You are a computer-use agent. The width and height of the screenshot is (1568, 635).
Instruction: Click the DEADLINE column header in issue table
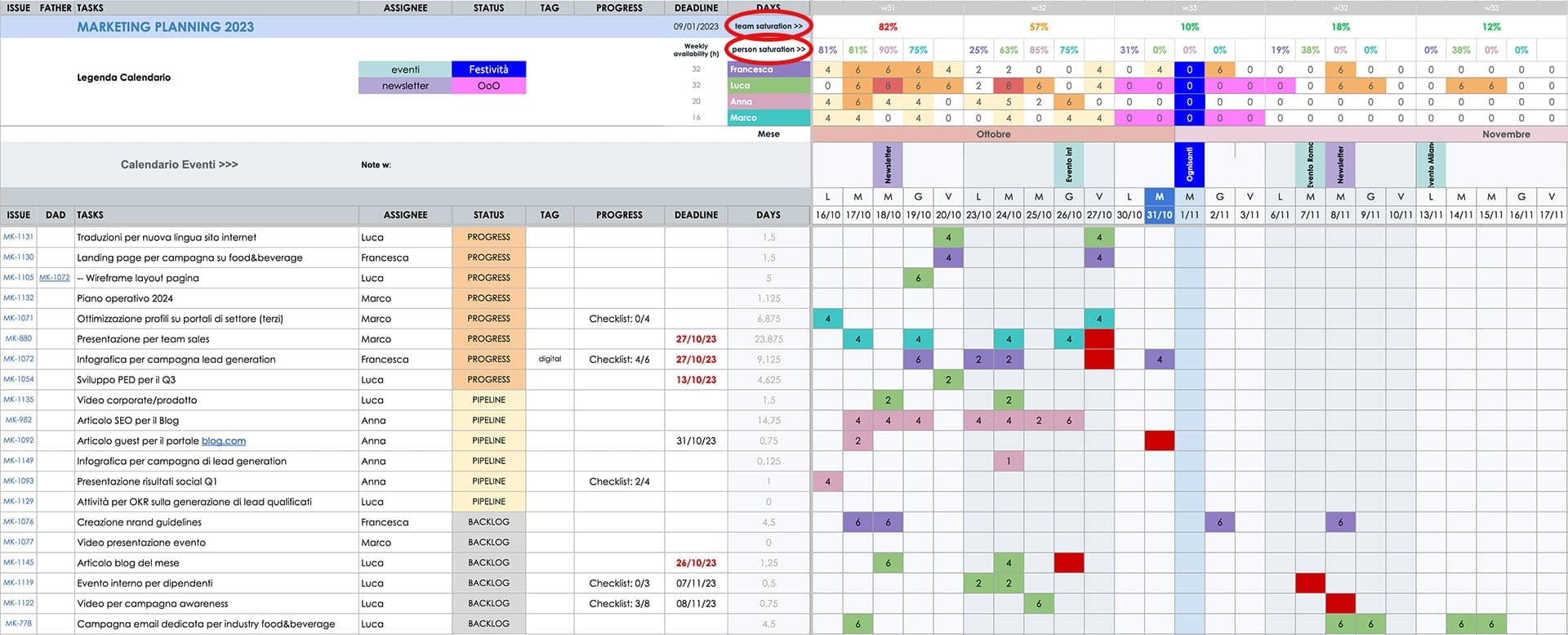point(696,215)
